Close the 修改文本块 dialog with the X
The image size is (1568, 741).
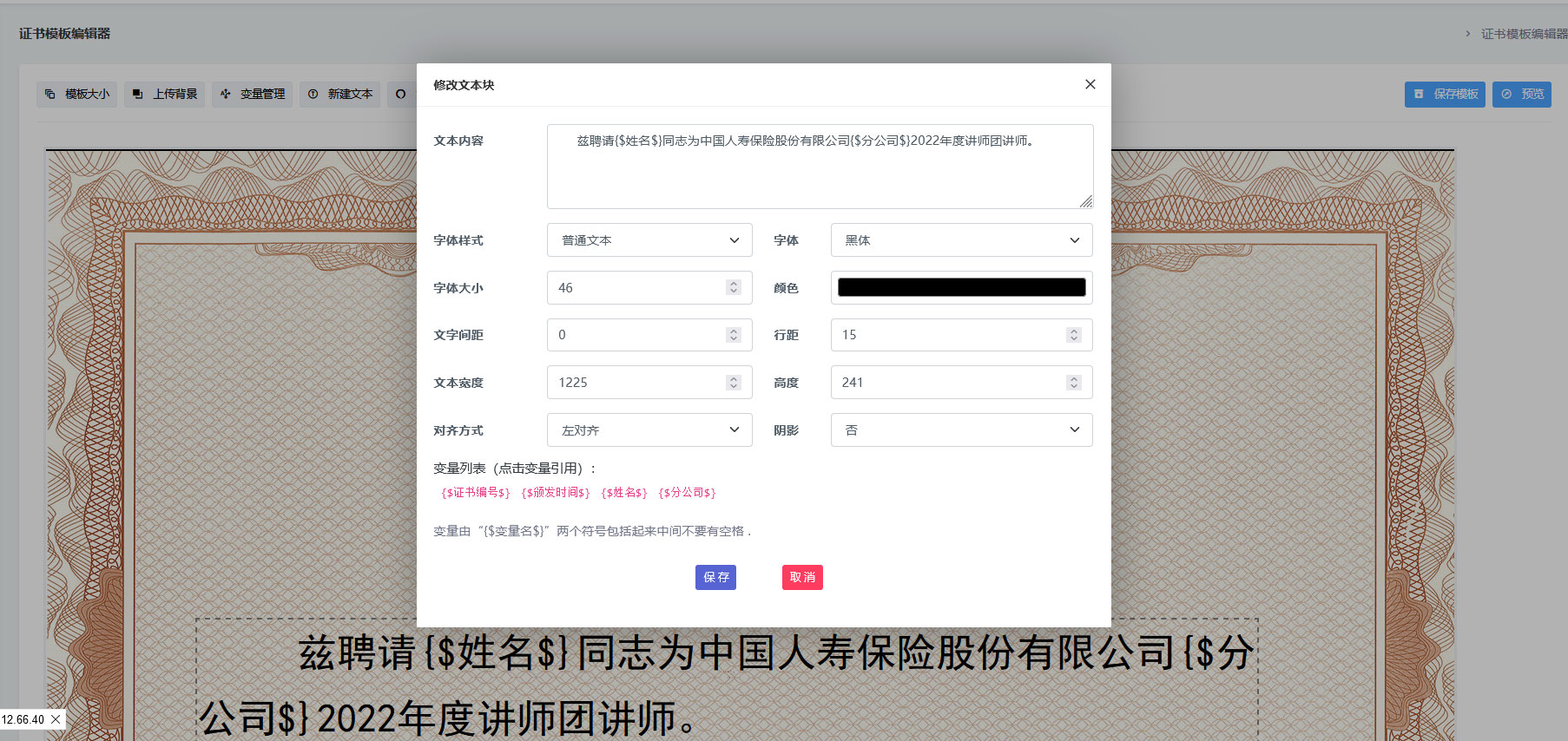[1090, 84]
